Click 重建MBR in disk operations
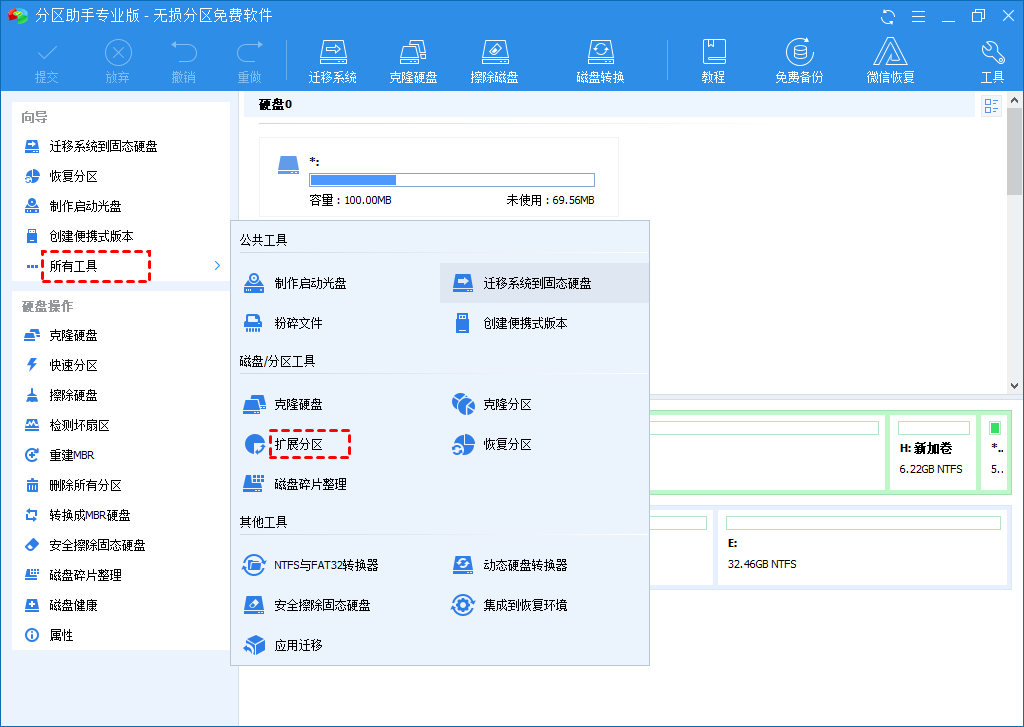The image size is (1024, 727). tap(75, 456)
